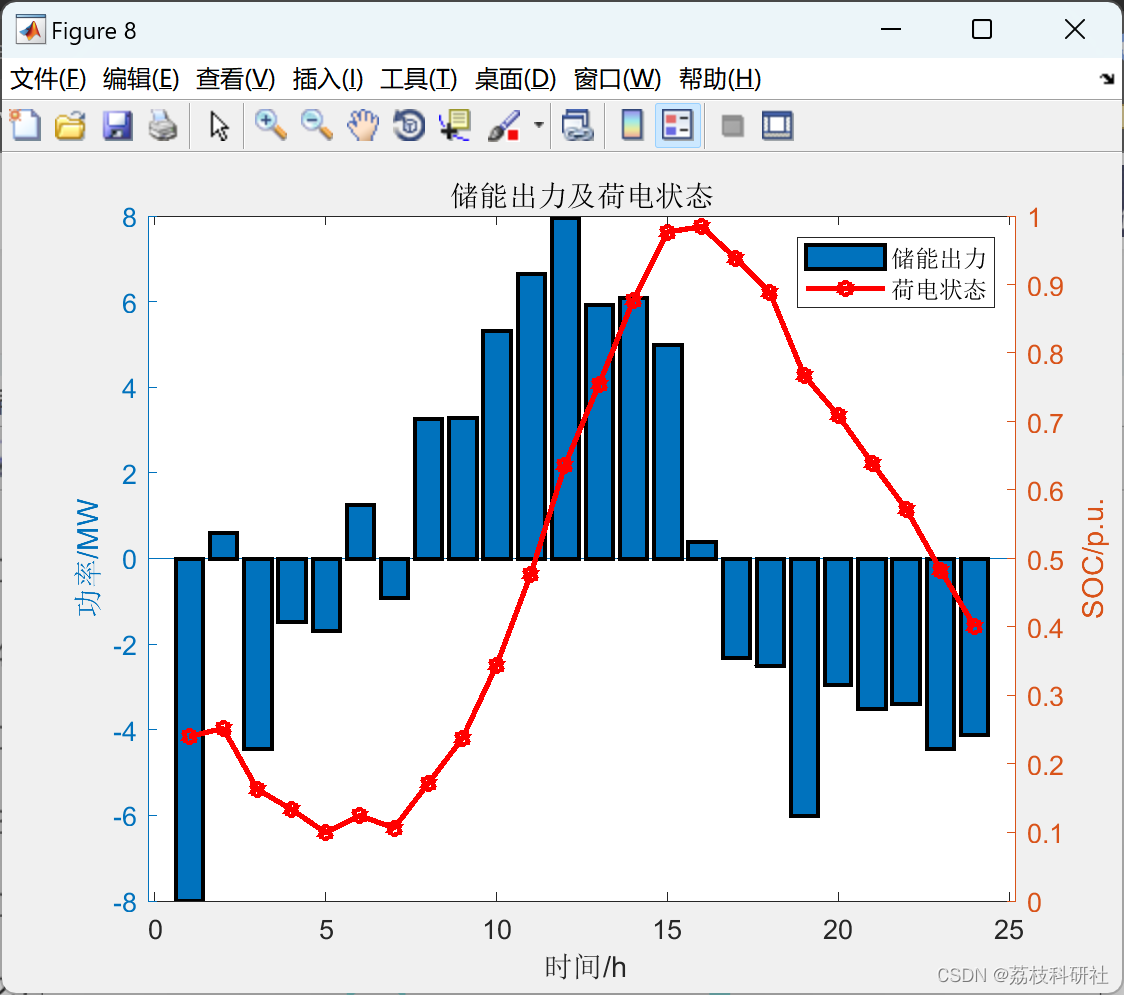
Task: Select legend entry 荷电状态
Action: click(938, 289)
